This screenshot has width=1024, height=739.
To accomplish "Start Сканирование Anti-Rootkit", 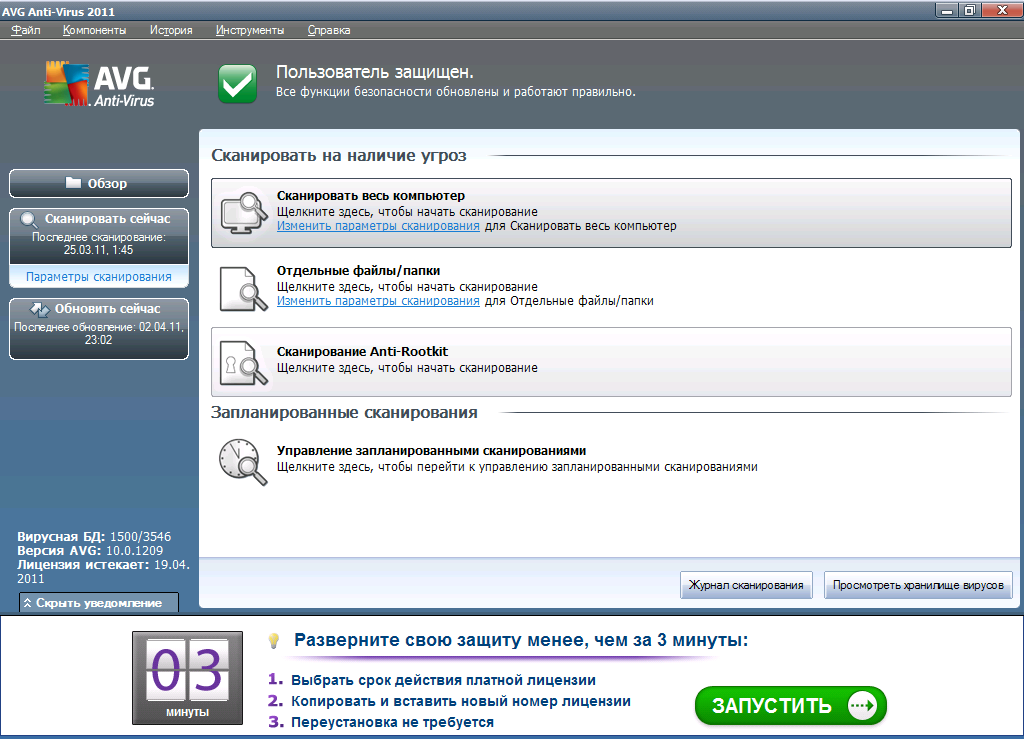I will click(x=611, y=362).
